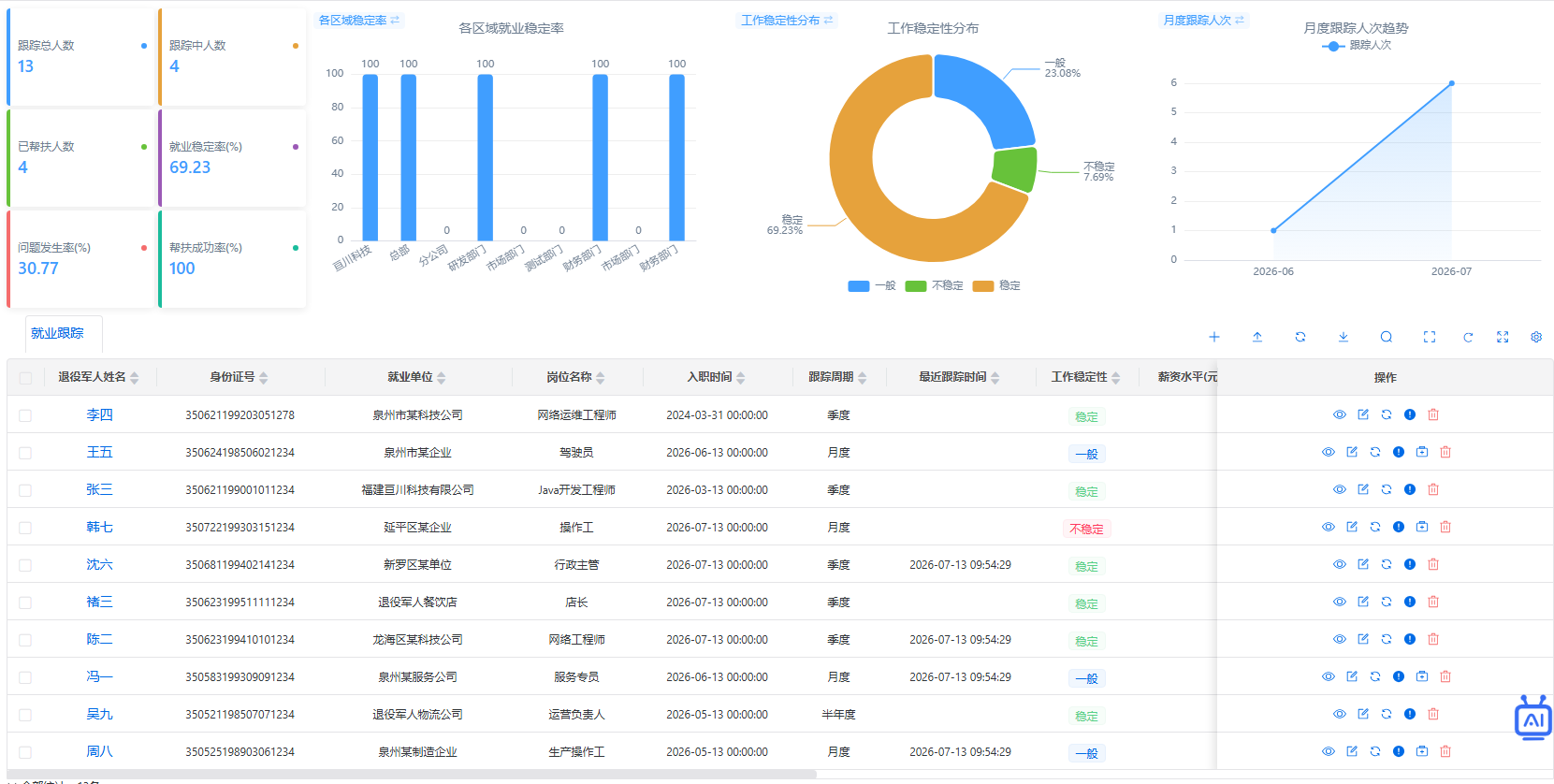
Task: Switch chart via 工作稳定性分布 selector
Action: click(x=786, y=20)
